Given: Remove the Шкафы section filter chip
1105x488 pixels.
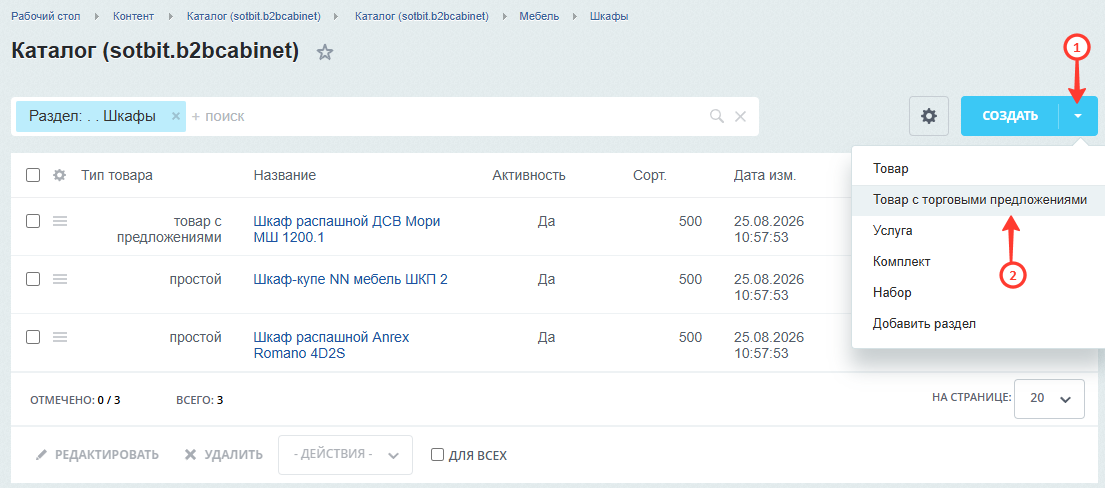Looking at the screenshot, I should click(176, 116).
